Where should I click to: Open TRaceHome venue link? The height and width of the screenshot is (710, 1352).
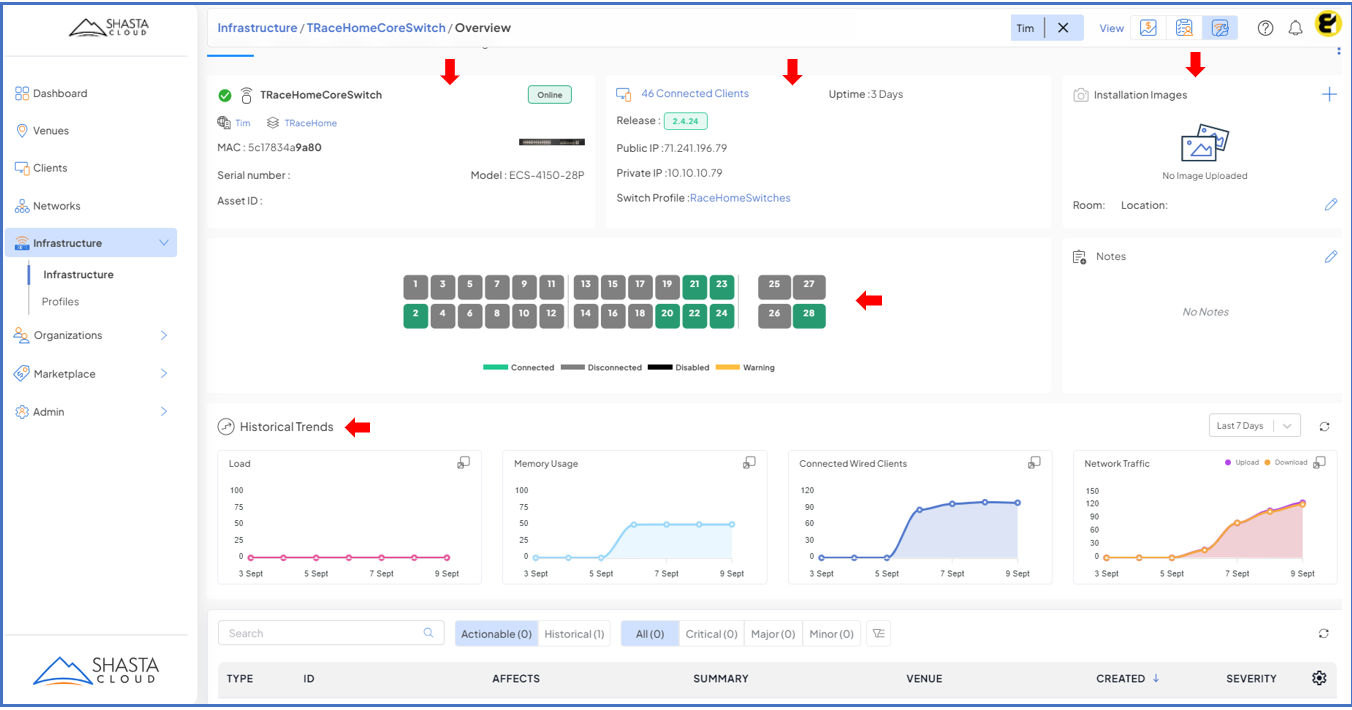(x=311, y=123)
